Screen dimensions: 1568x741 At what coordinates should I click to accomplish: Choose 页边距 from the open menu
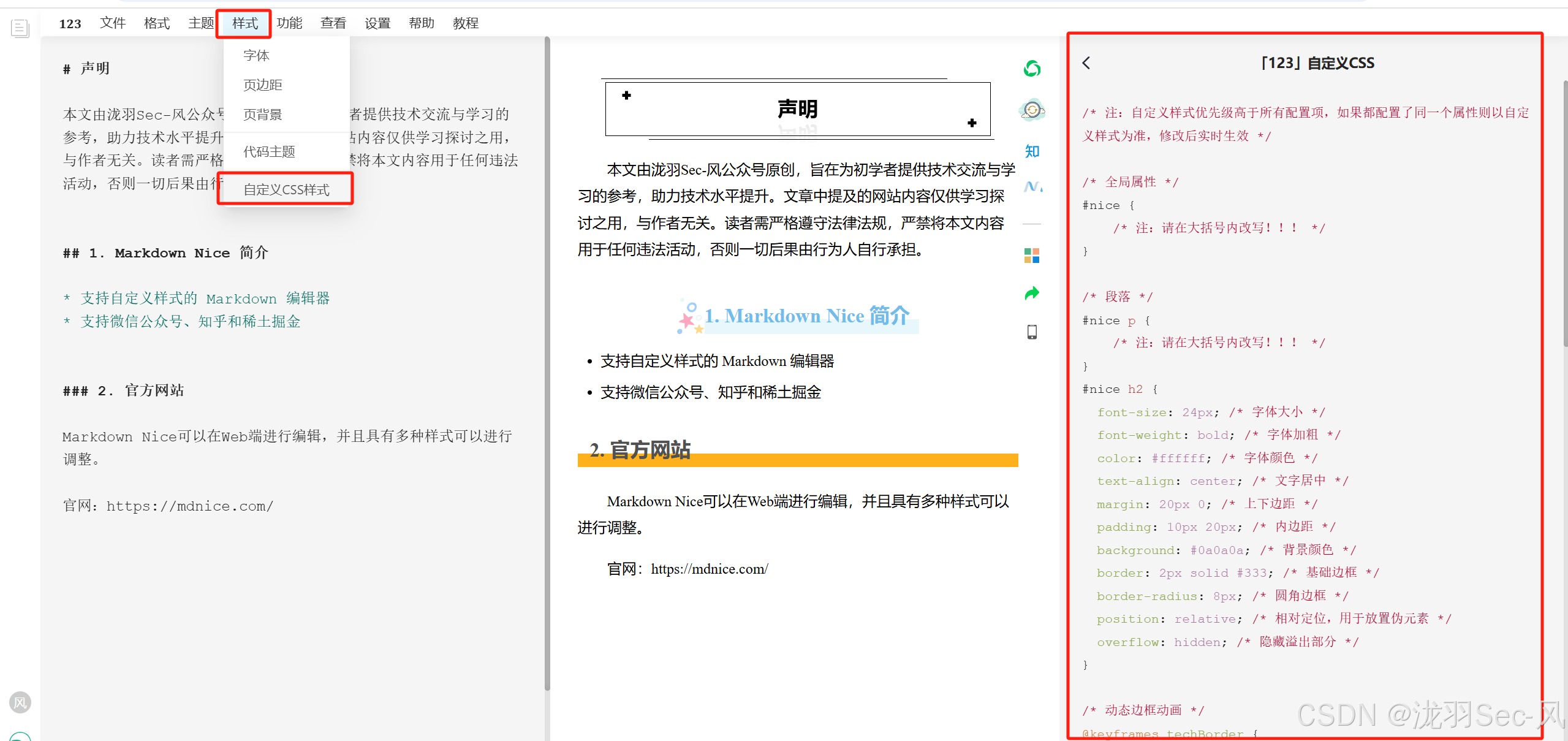(x=262, y=85)
